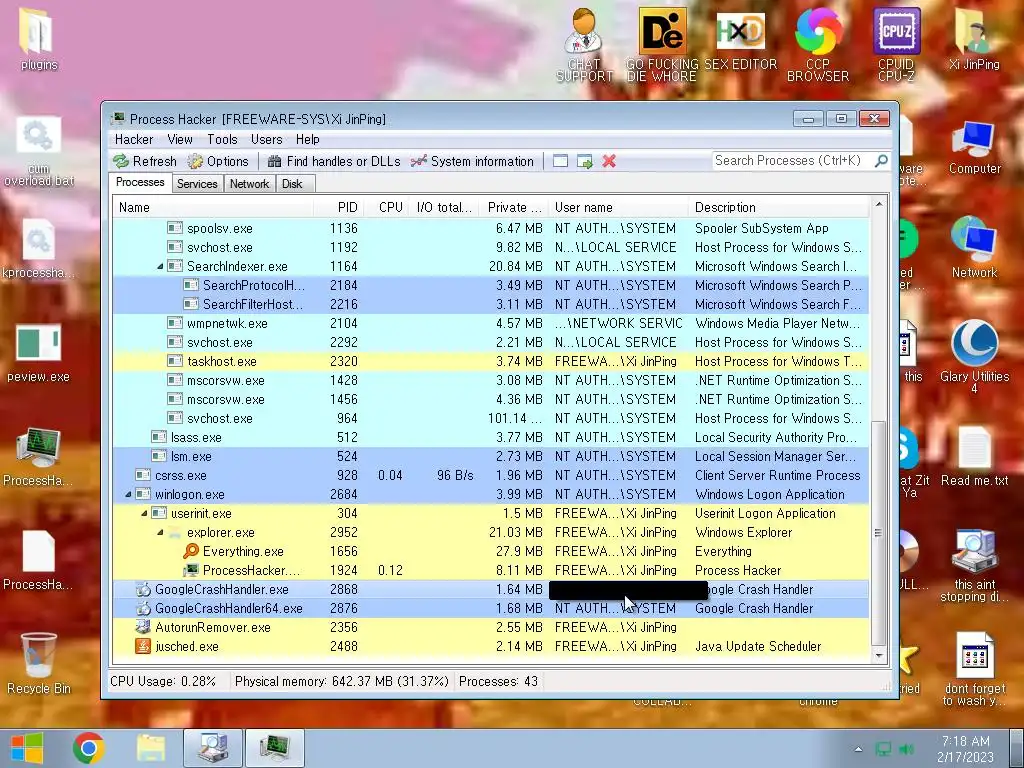Sort by the User name column header
1024x768 pixels.
pos(618,208)
